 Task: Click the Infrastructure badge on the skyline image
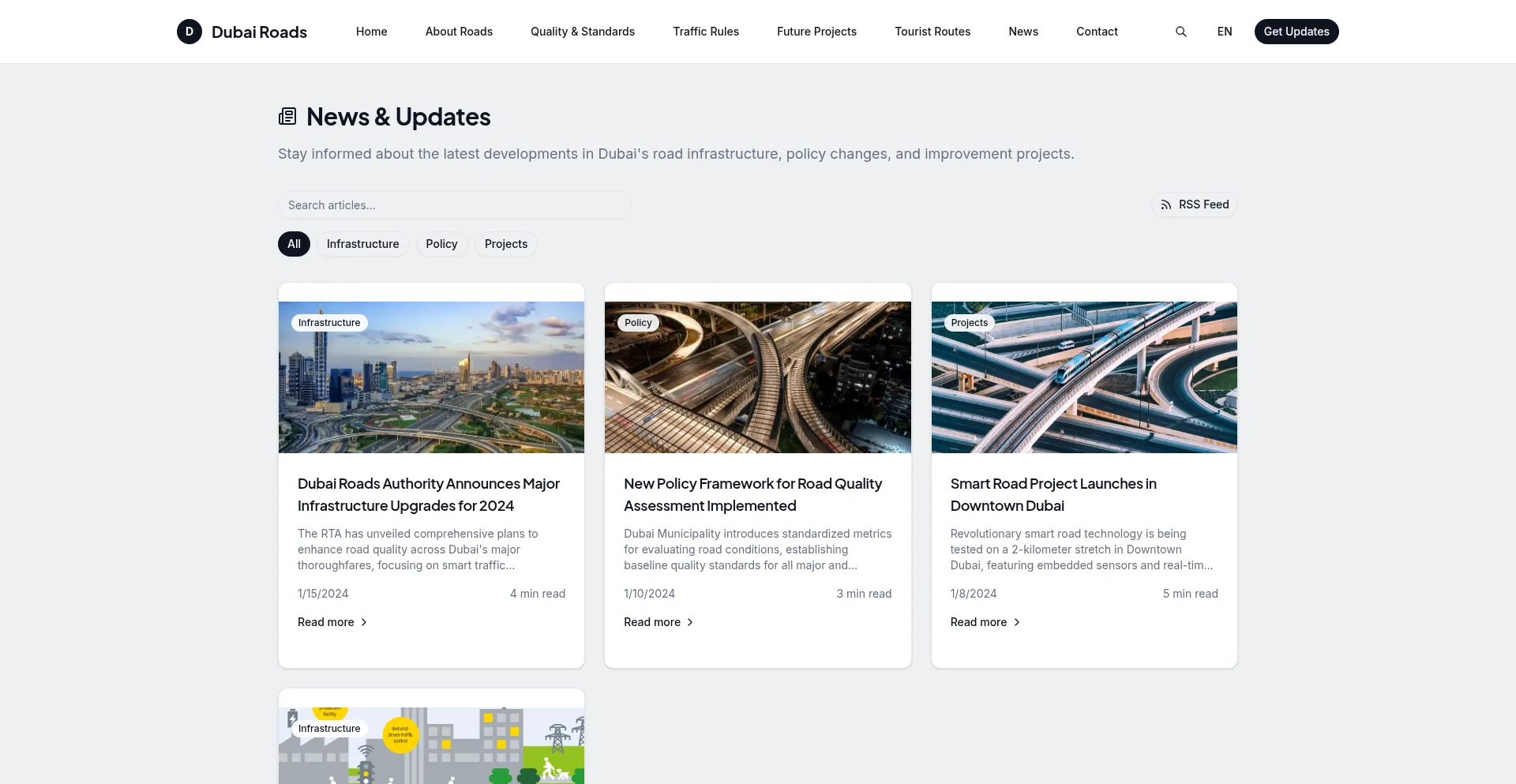coord(329,323)
